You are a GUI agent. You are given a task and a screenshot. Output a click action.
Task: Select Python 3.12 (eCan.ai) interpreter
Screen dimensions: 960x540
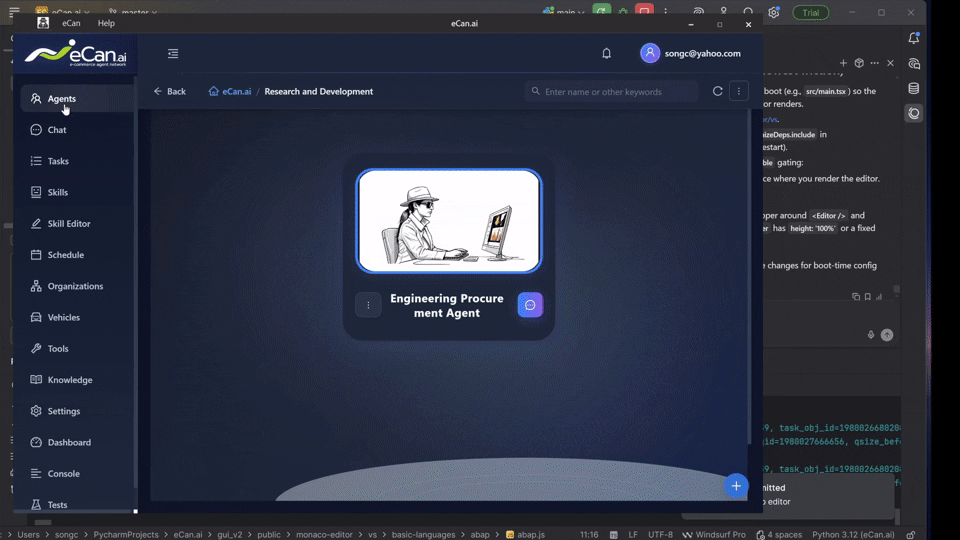(853, 534)
